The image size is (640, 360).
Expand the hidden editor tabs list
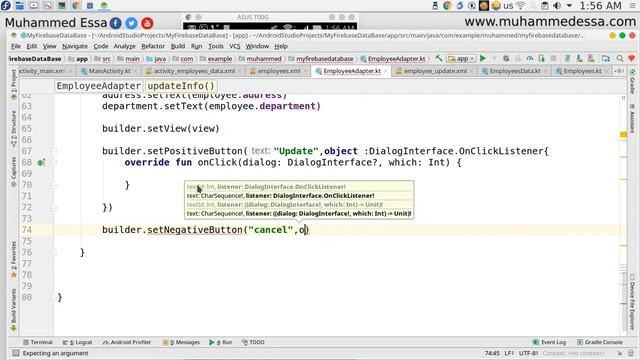[620, 71]
